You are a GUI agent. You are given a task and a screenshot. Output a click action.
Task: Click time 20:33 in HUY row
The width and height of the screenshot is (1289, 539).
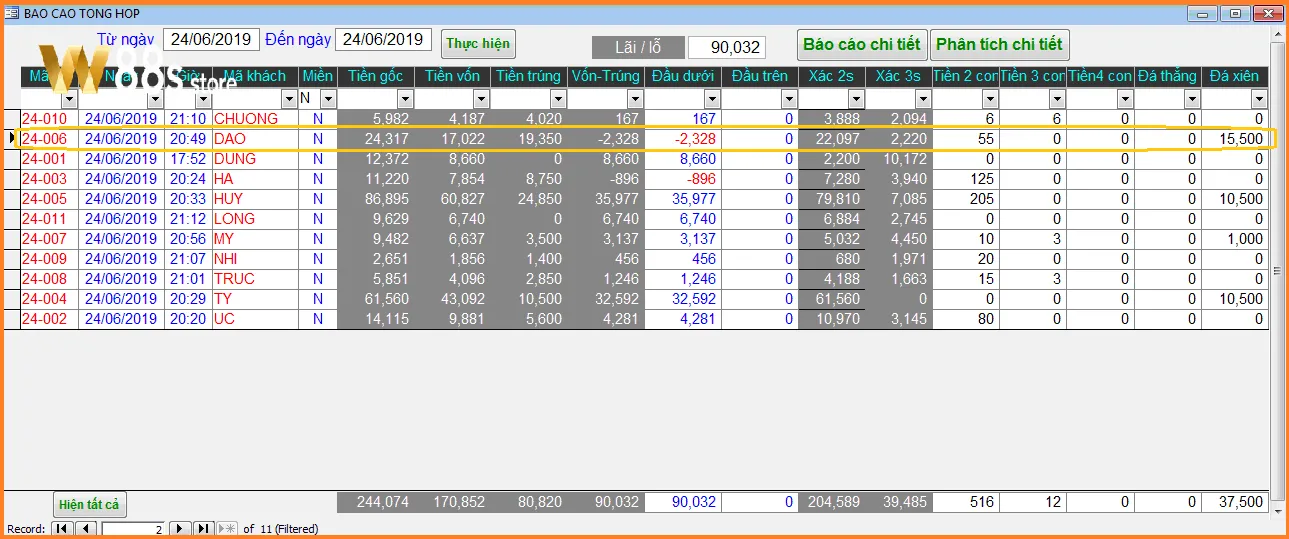(188, 199)
